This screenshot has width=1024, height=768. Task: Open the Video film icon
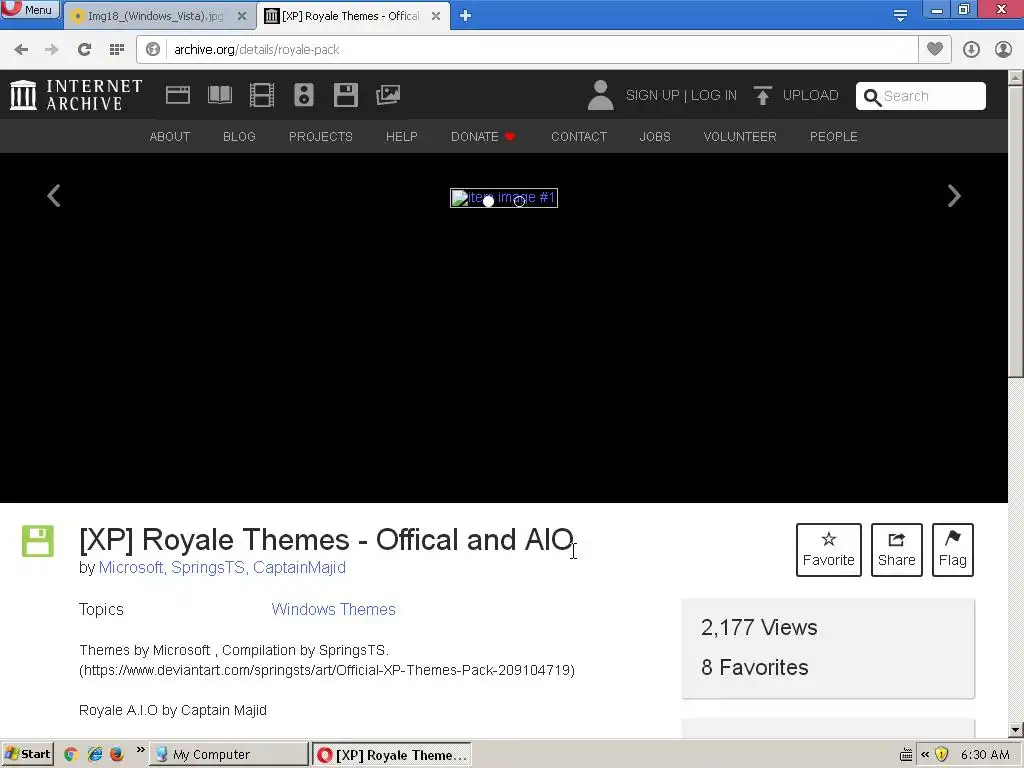262,95
